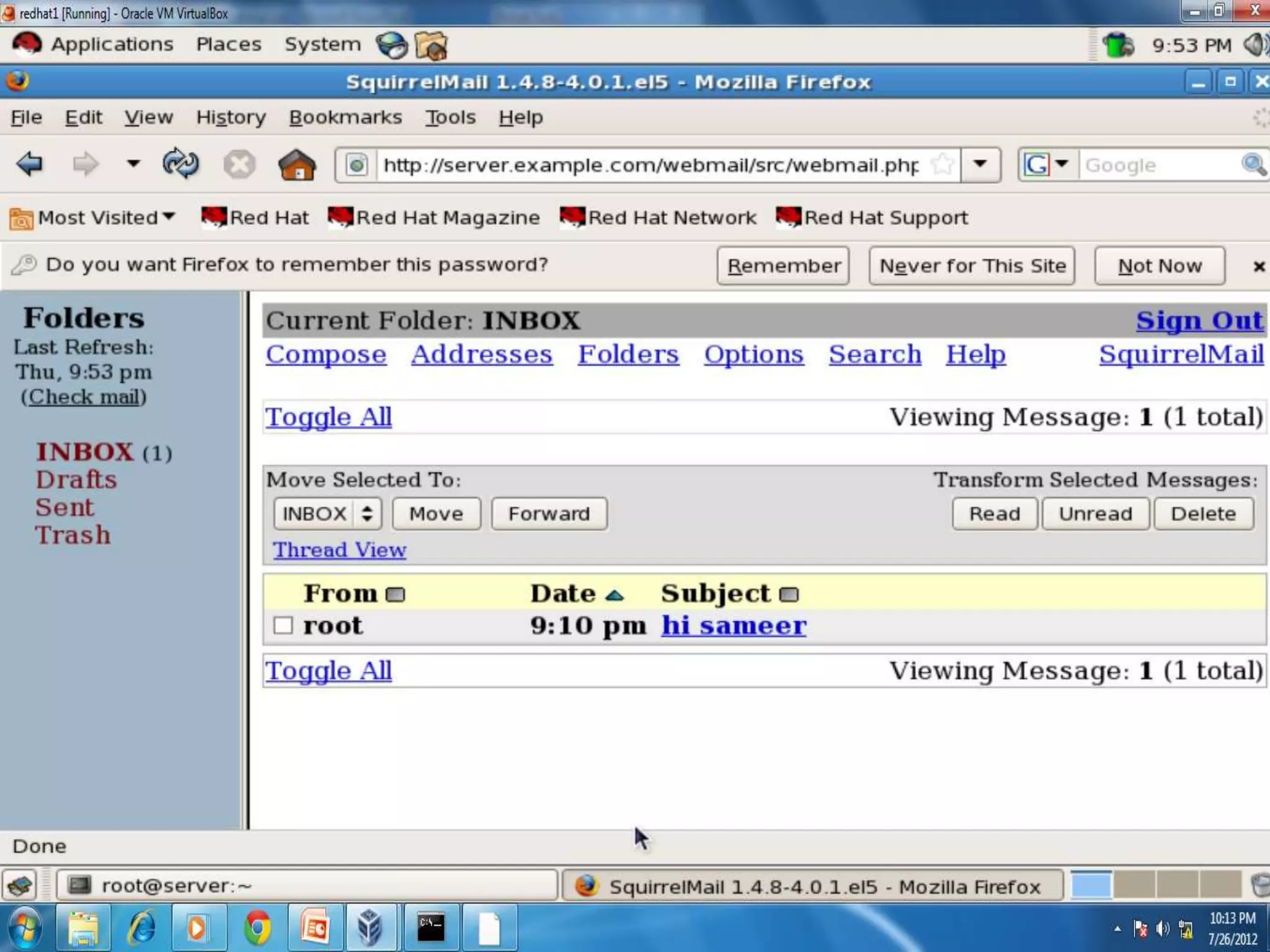Click the Firefox back arrow button

coord(29,164)
